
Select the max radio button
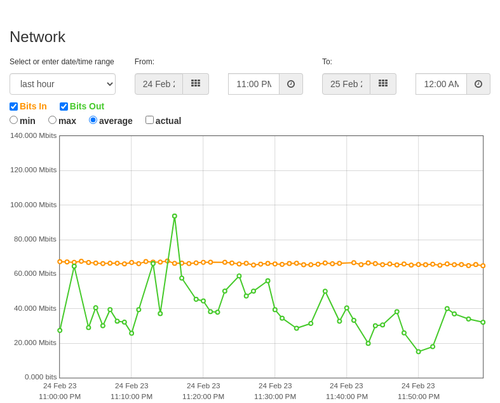click(52, 120)
